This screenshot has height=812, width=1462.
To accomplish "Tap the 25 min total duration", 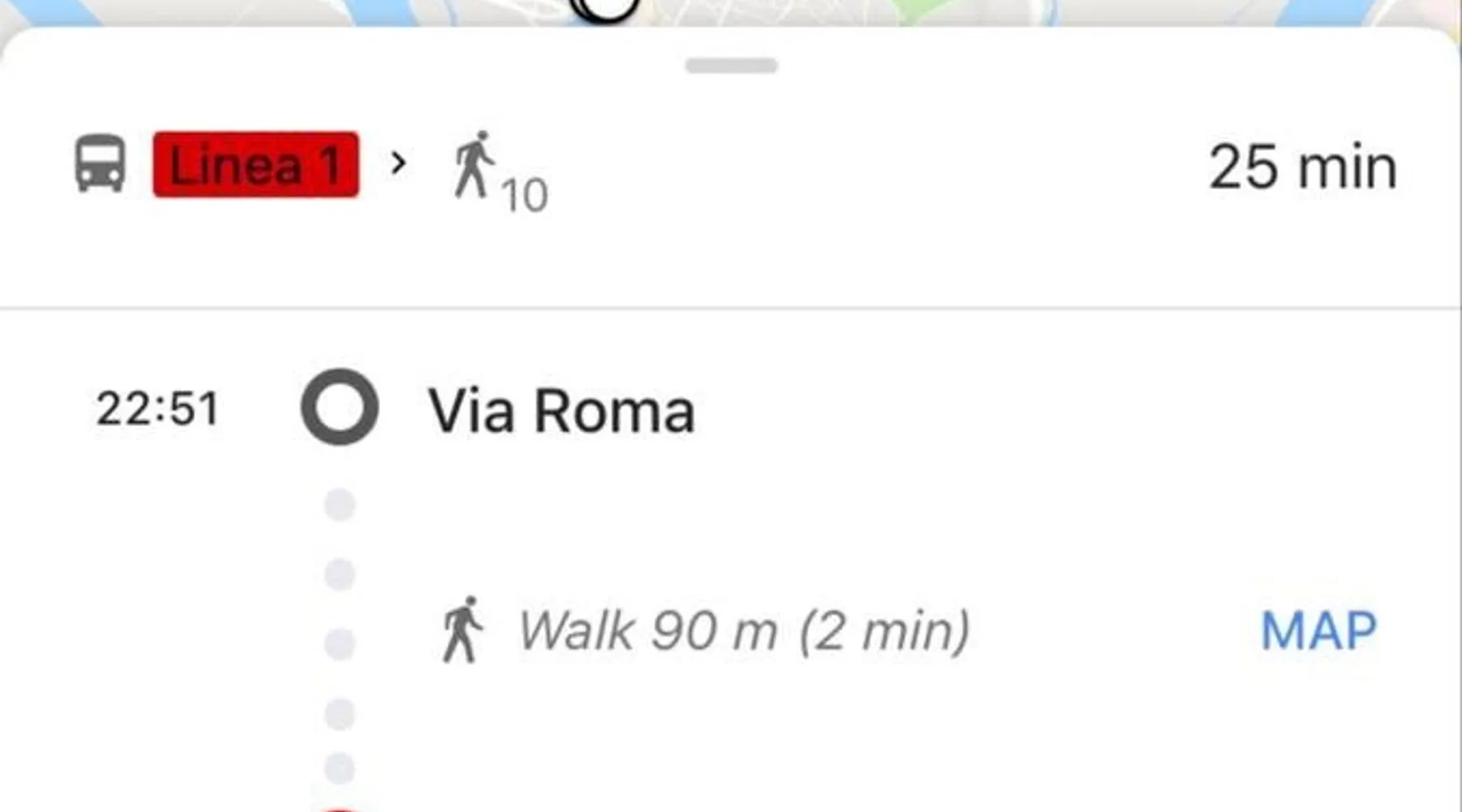I will click(1303, 168).
